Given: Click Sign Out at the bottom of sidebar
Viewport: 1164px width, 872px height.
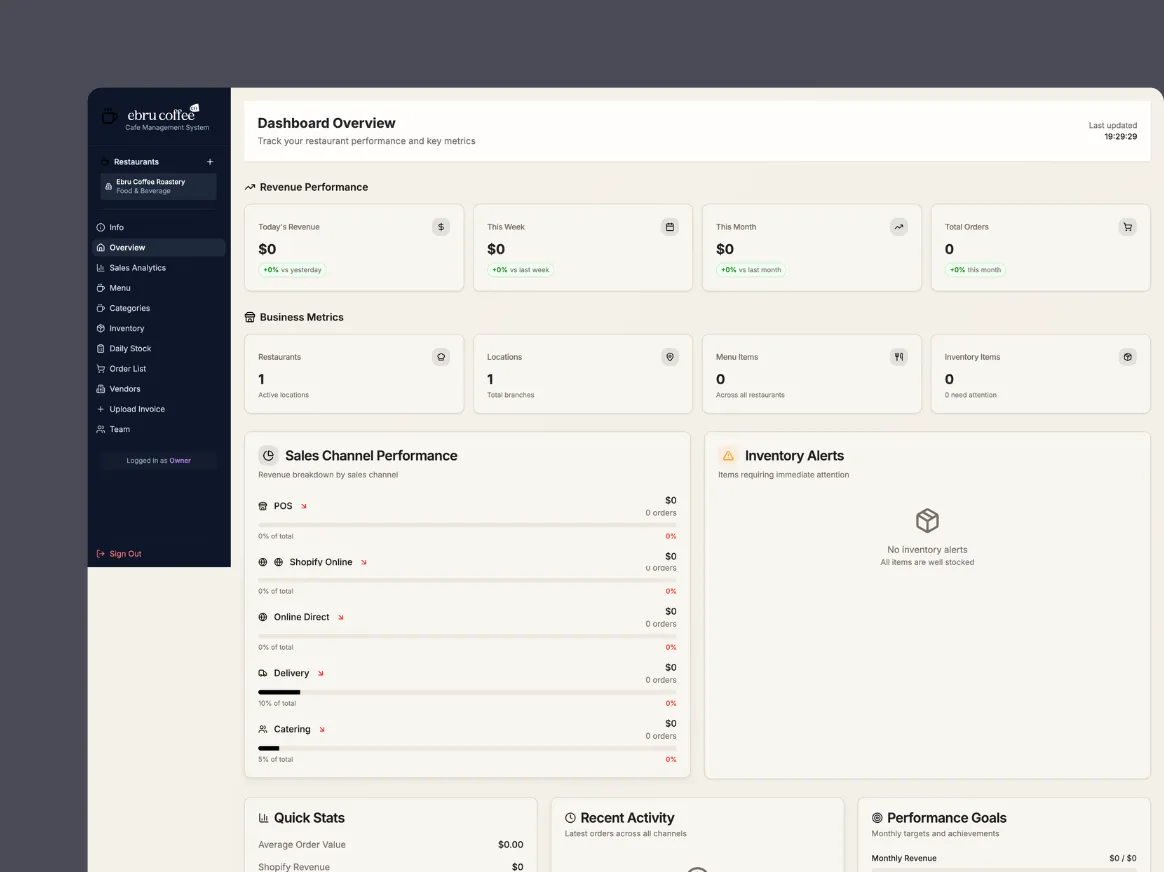Looking at the screenshot, I should [126, 553].
